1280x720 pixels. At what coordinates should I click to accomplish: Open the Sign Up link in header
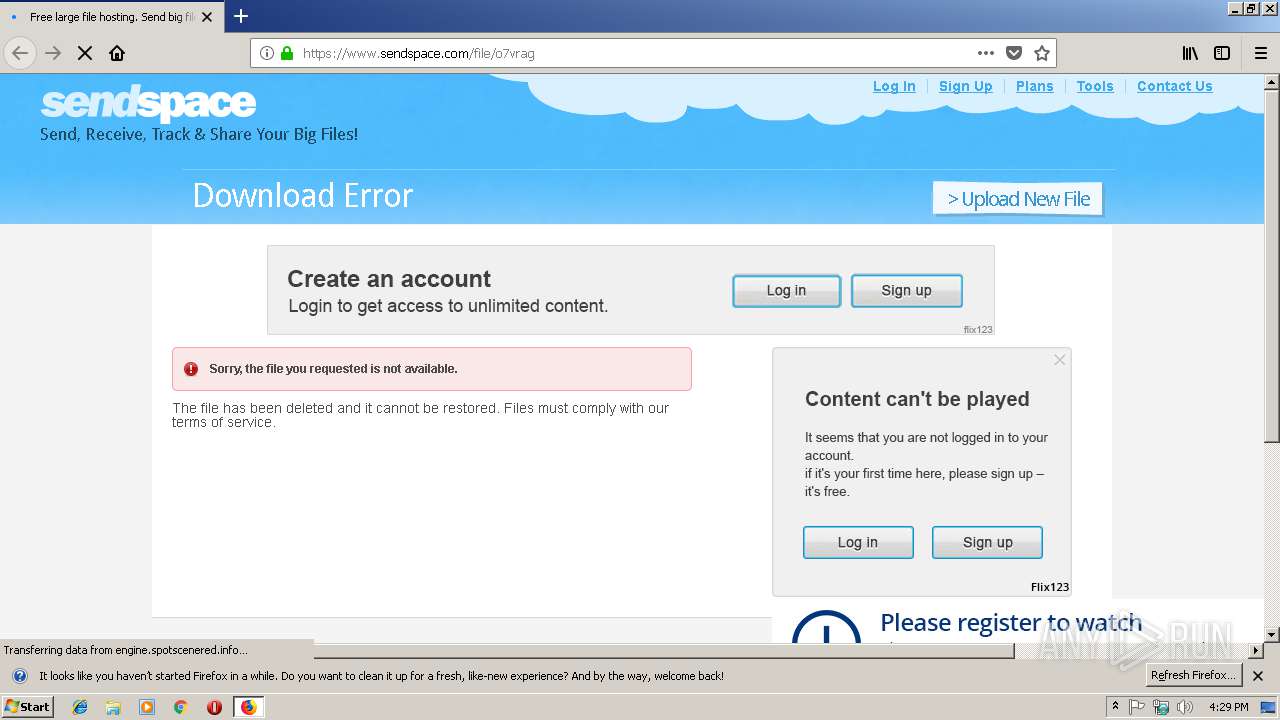click(x=966, y=86)
